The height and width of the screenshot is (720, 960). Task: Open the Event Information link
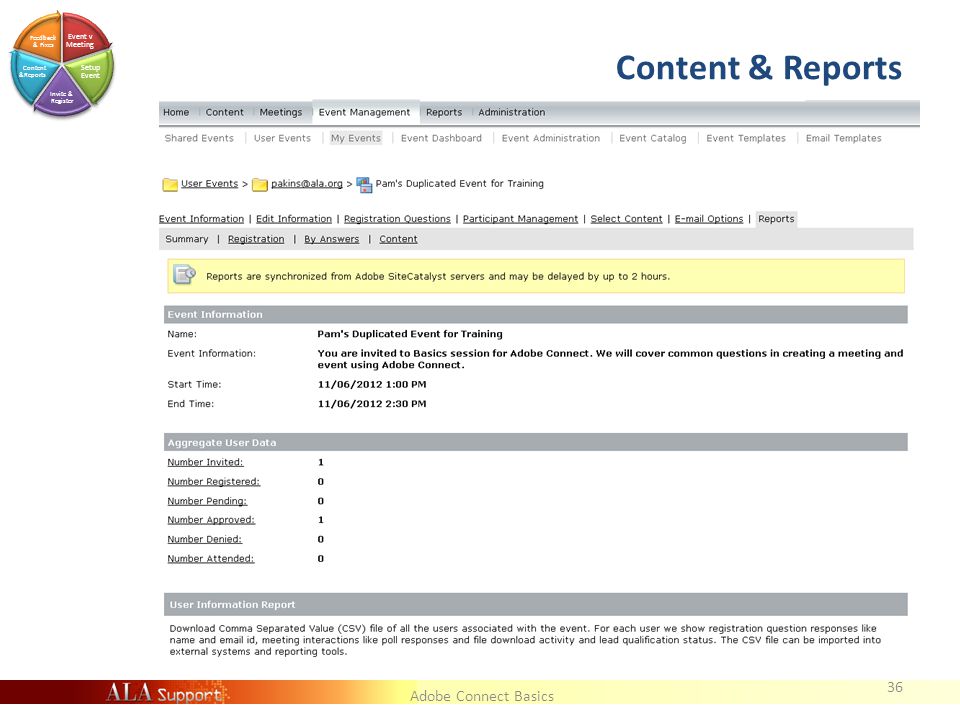tap(201, 219)
